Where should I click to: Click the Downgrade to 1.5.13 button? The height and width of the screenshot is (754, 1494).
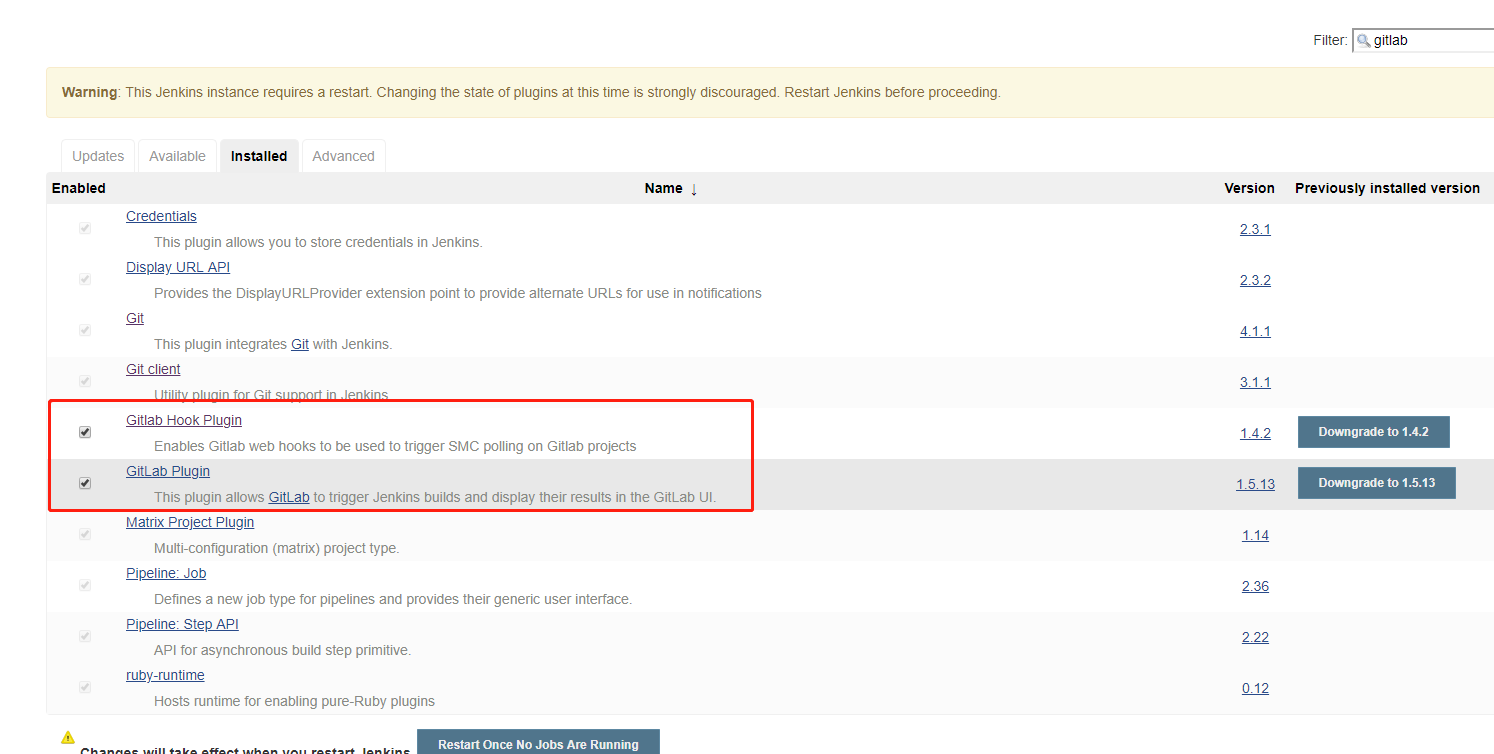coord(1376,483)
